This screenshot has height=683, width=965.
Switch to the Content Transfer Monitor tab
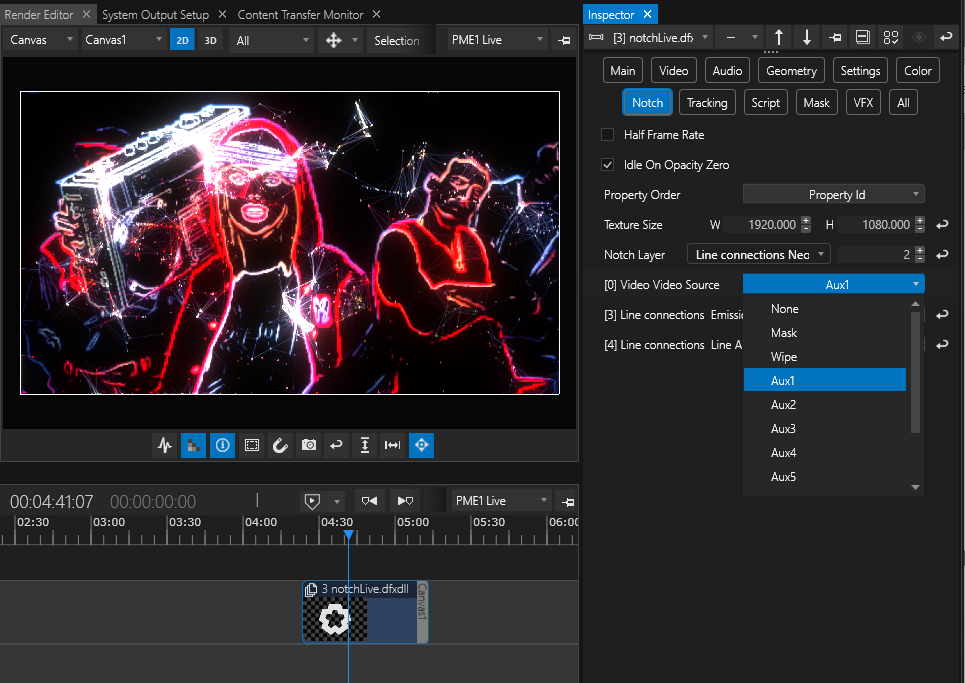click(300, 15)
